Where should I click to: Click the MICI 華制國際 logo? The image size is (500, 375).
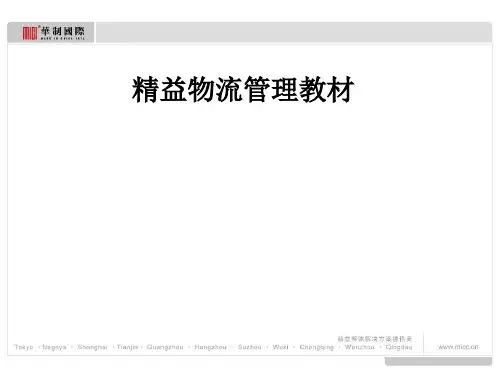tap(53, 33)
